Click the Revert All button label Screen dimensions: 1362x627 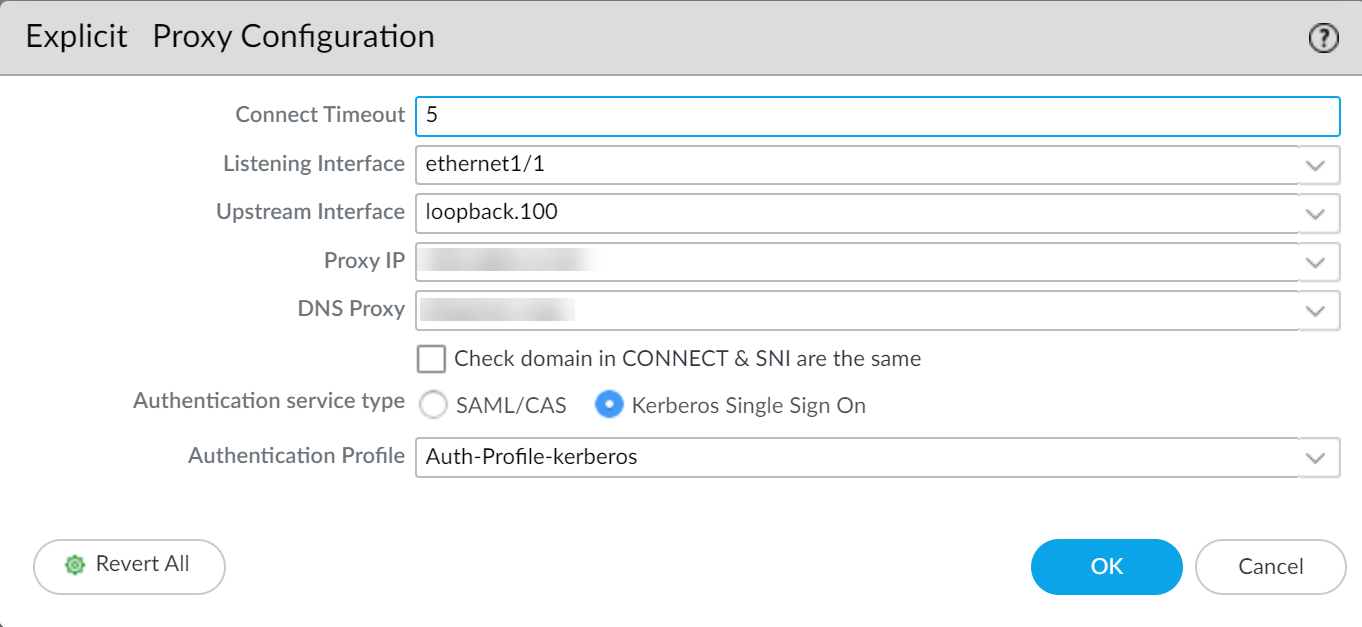pos(142,565)
